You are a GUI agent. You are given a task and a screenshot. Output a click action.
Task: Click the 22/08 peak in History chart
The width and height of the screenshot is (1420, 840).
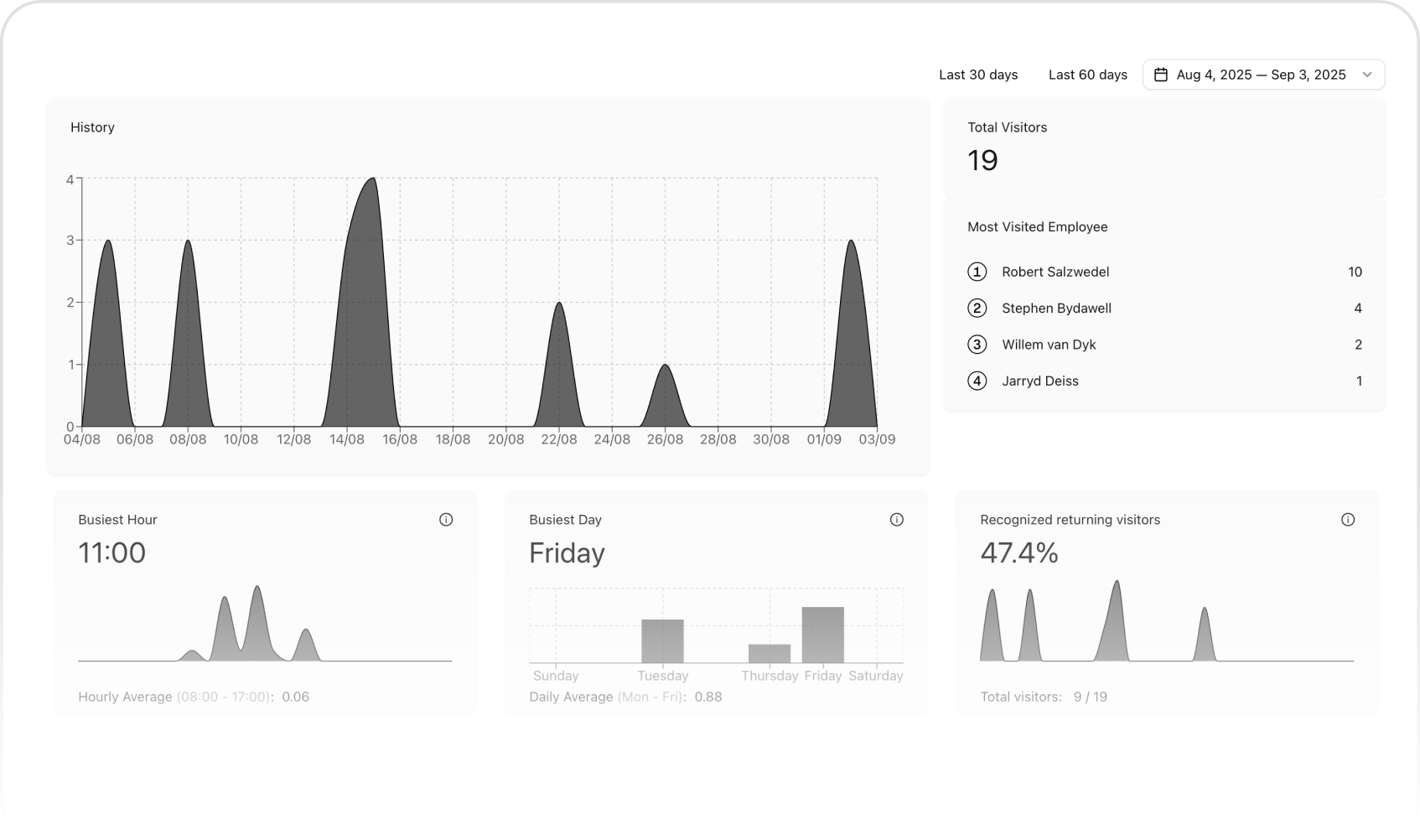coord(559,377)
